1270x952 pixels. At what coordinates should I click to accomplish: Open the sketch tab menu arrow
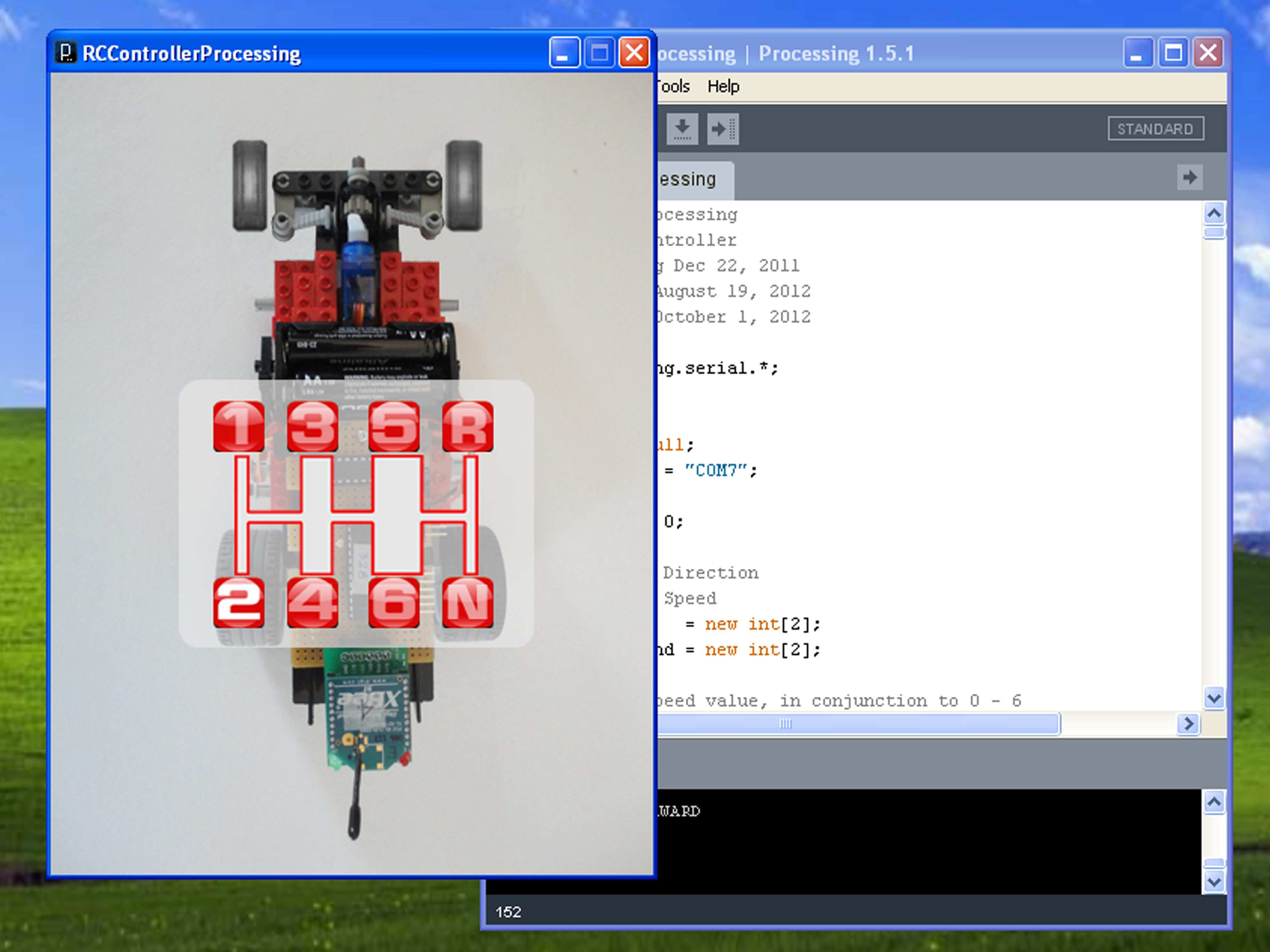1190,178
